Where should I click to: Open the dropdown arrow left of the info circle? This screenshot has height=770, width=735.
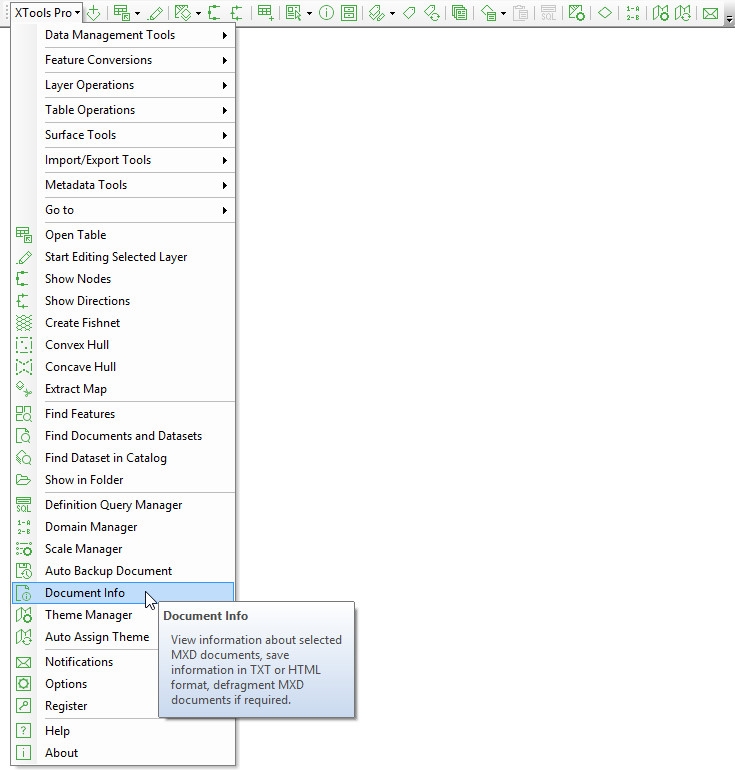[x=309, y=14]
